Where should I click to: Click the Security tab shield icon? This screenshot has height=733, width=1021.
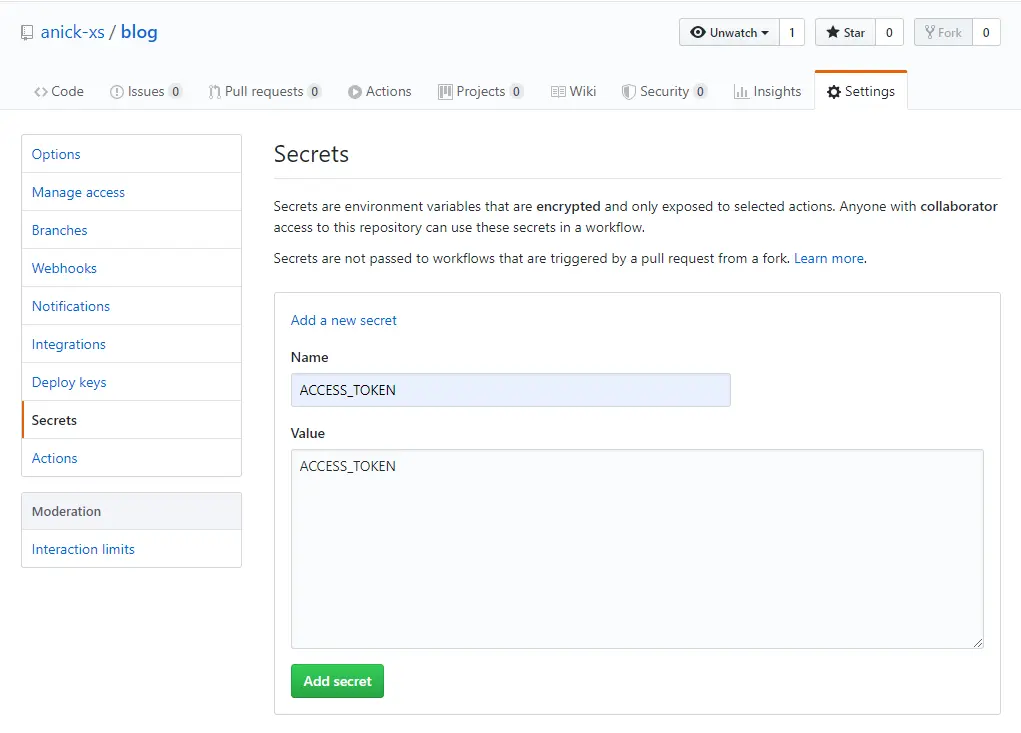pyautogui.click(x=628, y=92)
